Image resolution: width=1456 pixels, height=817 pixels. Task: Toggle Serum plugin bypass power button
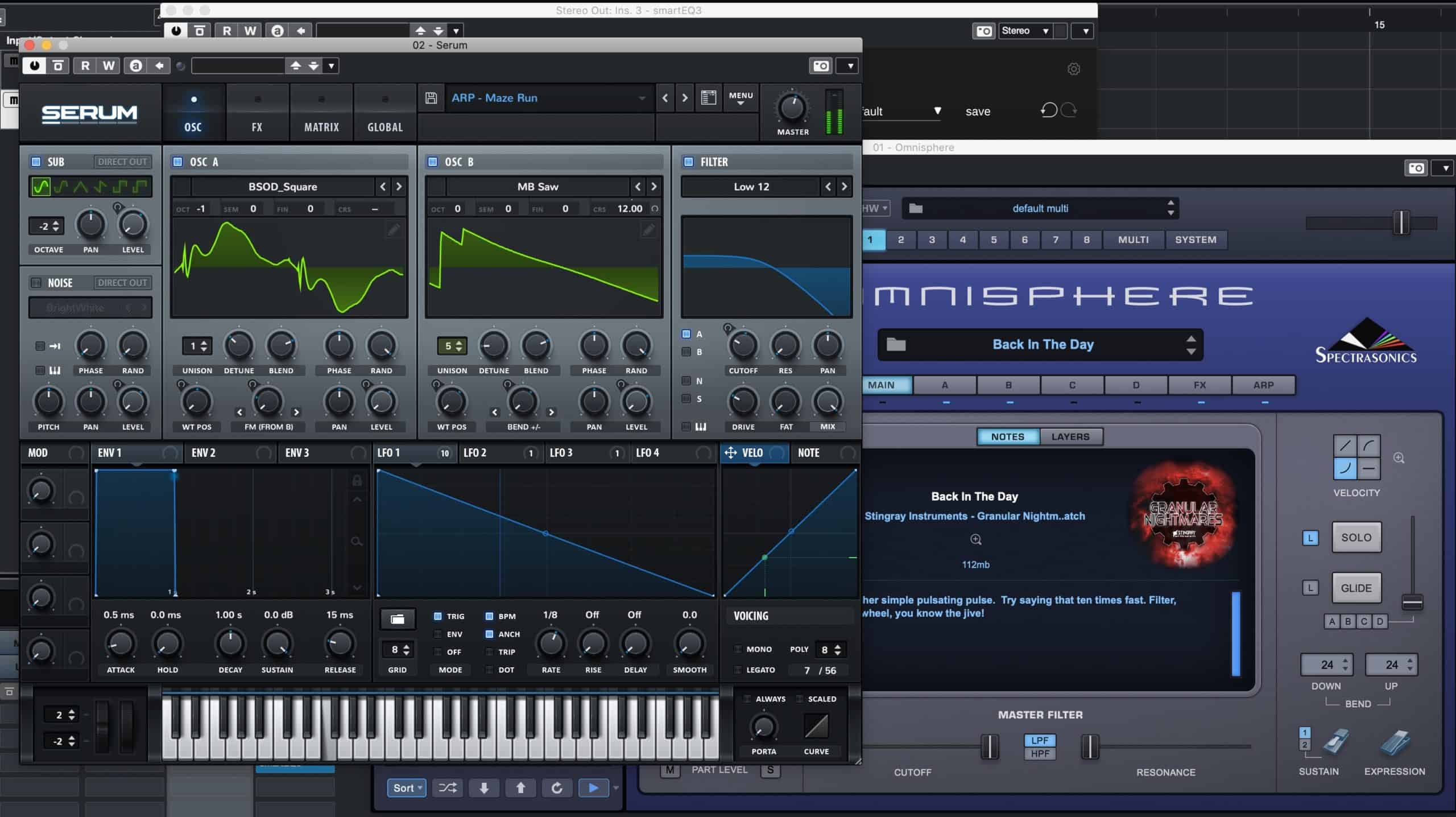(x=34, y=65)
